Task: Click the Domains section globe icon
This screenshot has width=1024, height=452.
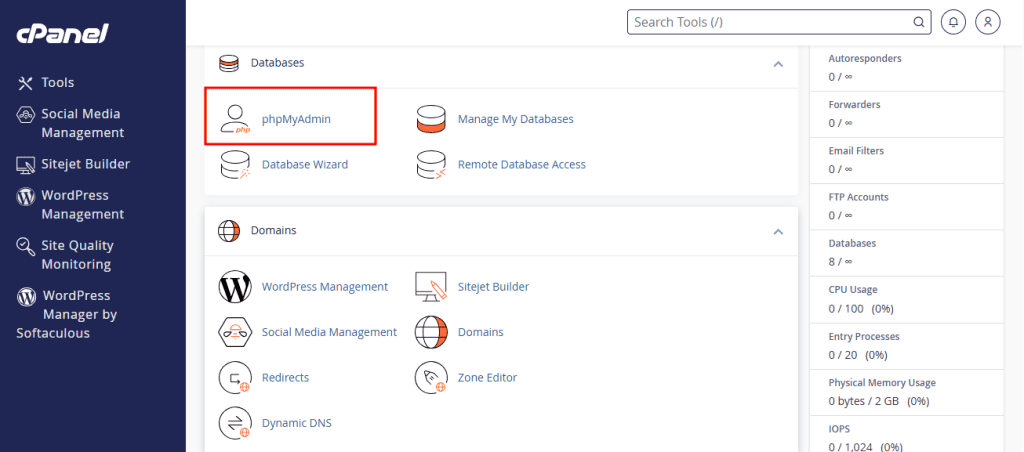Action: click(x=229, y=231)
